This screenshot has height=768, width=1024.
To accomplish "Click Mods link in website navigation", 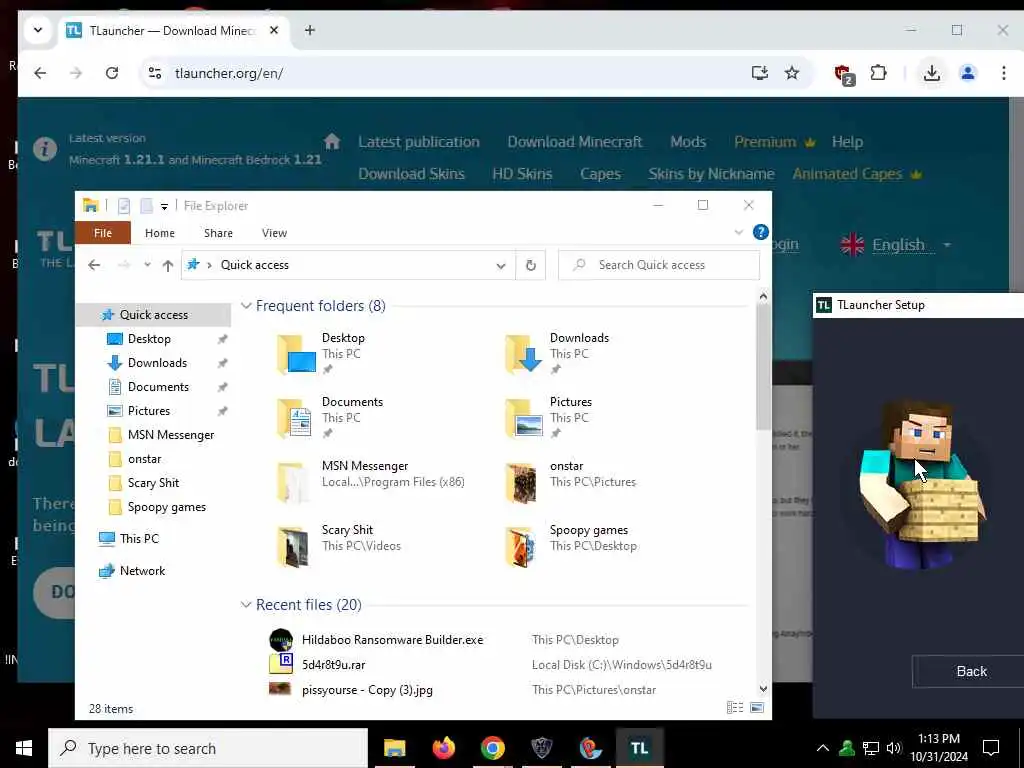I will click(688, 142).
